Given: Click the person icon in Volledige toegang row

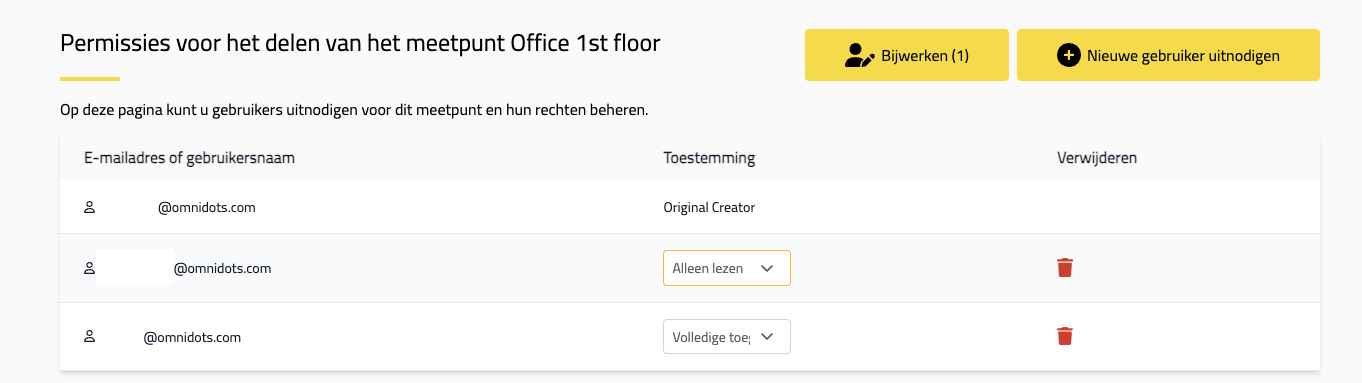Looking at the screenshot, I should (x=89, y=337).
